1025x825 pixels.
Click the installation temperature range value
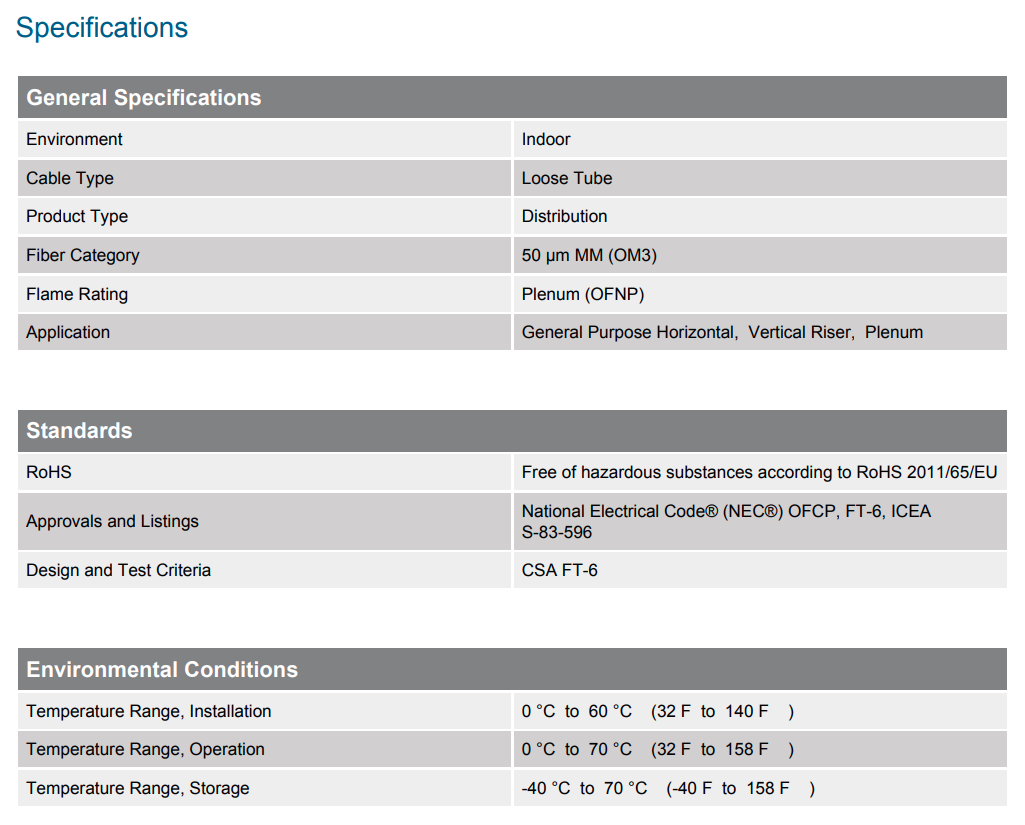(657, 711)
